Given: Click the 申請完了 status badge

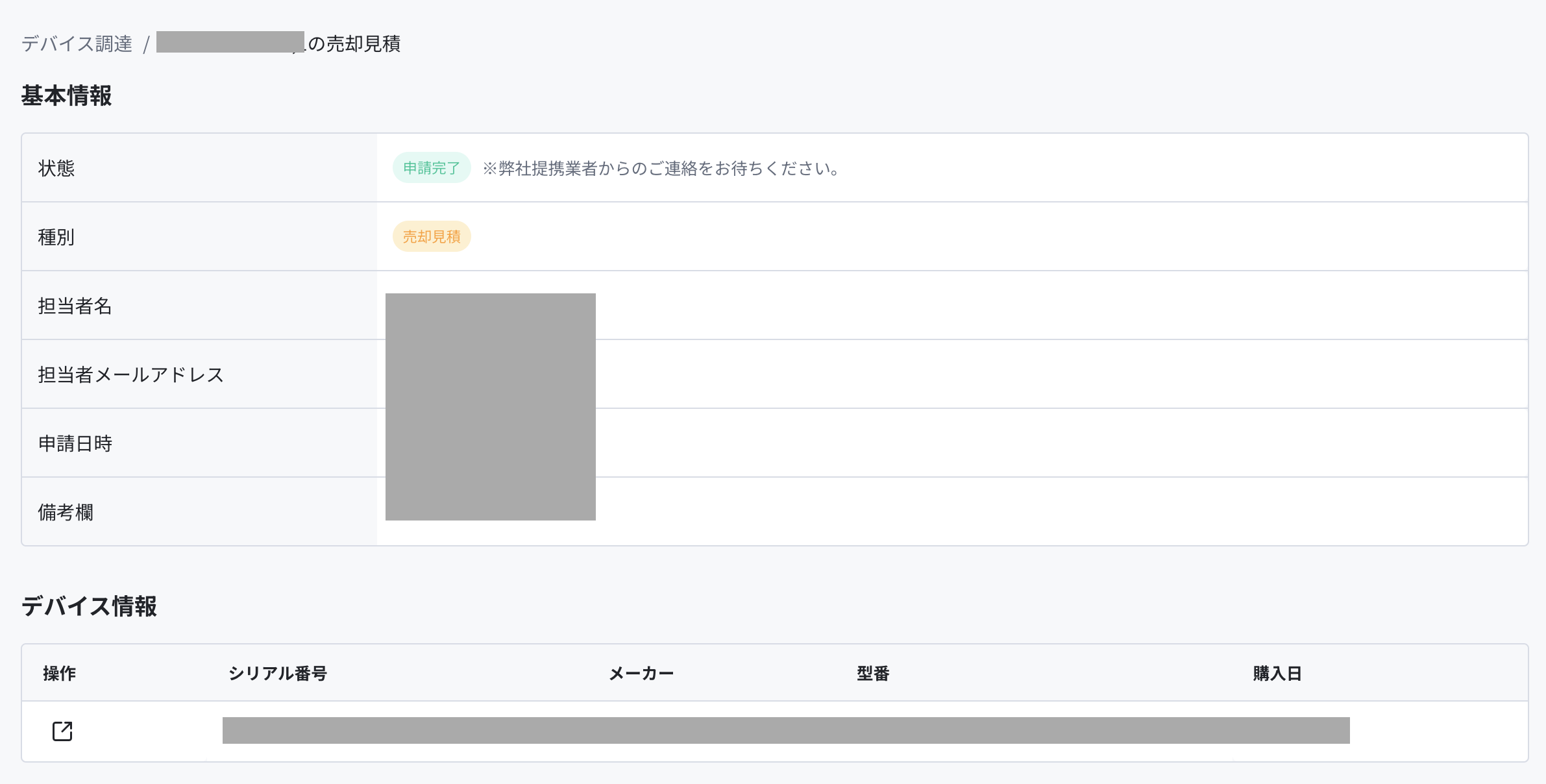Looking at the screenshot, I should click(x=432, y=168).
